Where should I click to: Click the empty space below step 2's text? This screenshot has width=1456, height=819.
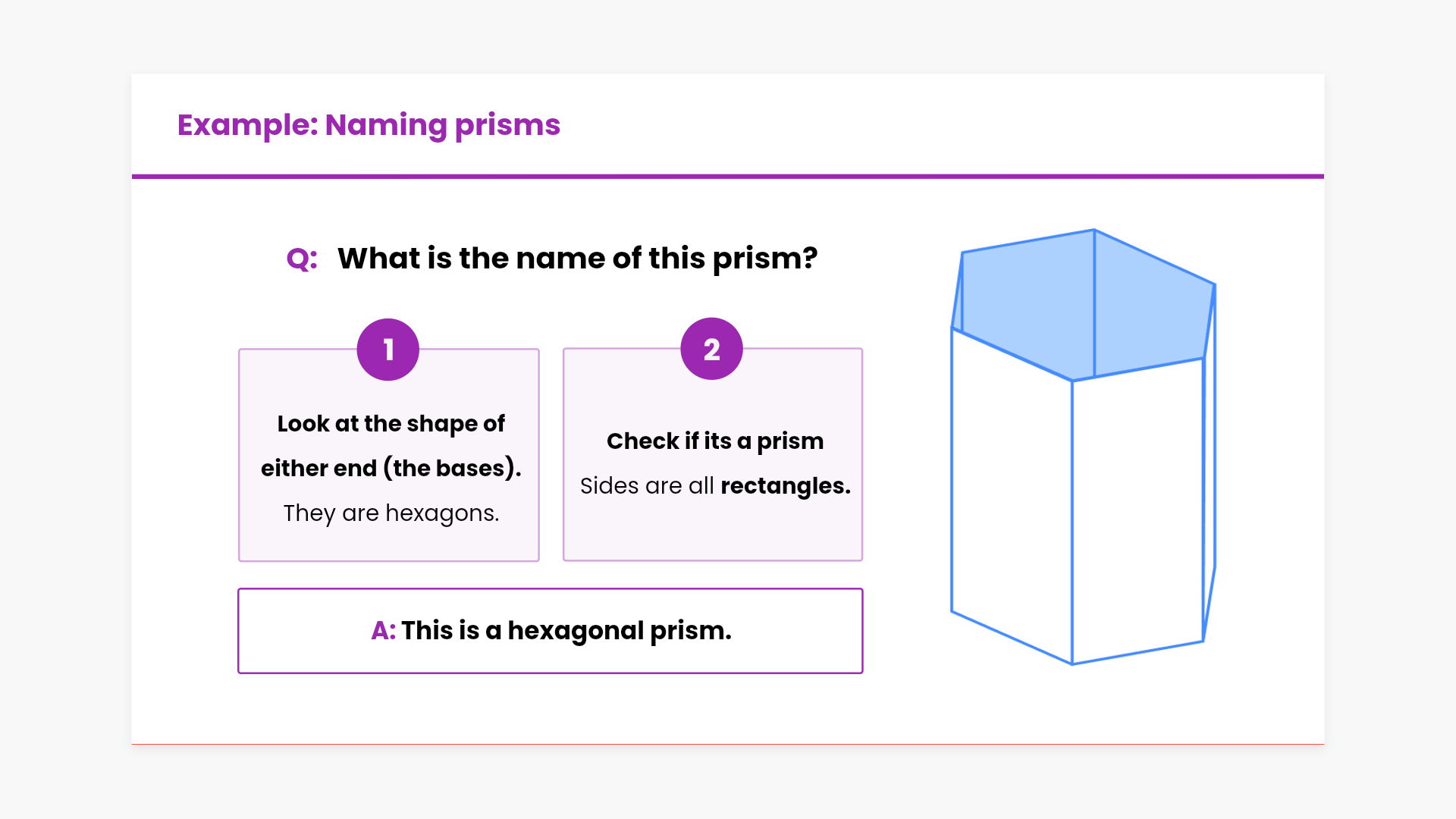coord(713,531)
